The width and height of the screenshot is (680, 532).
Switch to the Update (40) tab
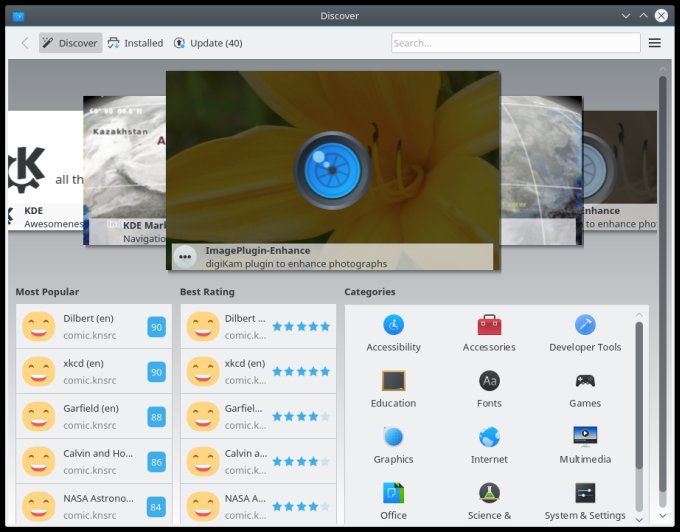pos(207,43)
